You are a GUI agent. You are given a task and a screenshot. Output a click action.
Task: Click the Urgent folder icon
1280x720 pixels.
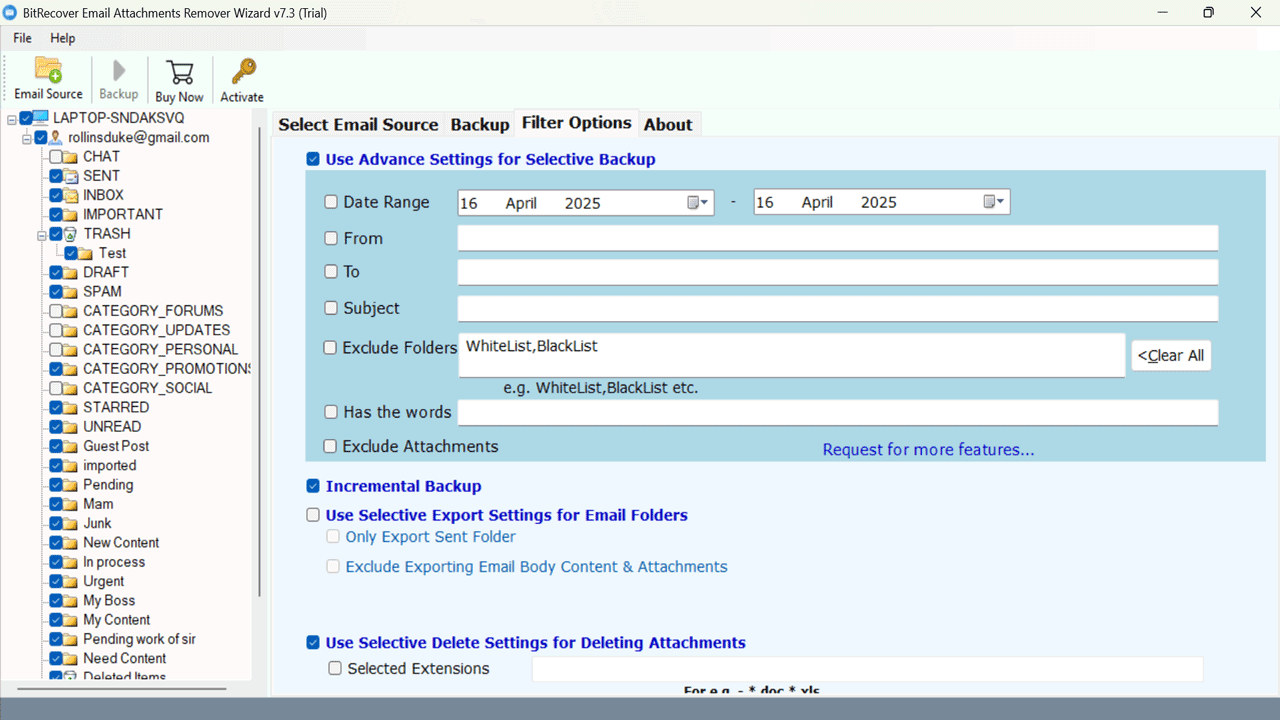(x=71, y=582)
